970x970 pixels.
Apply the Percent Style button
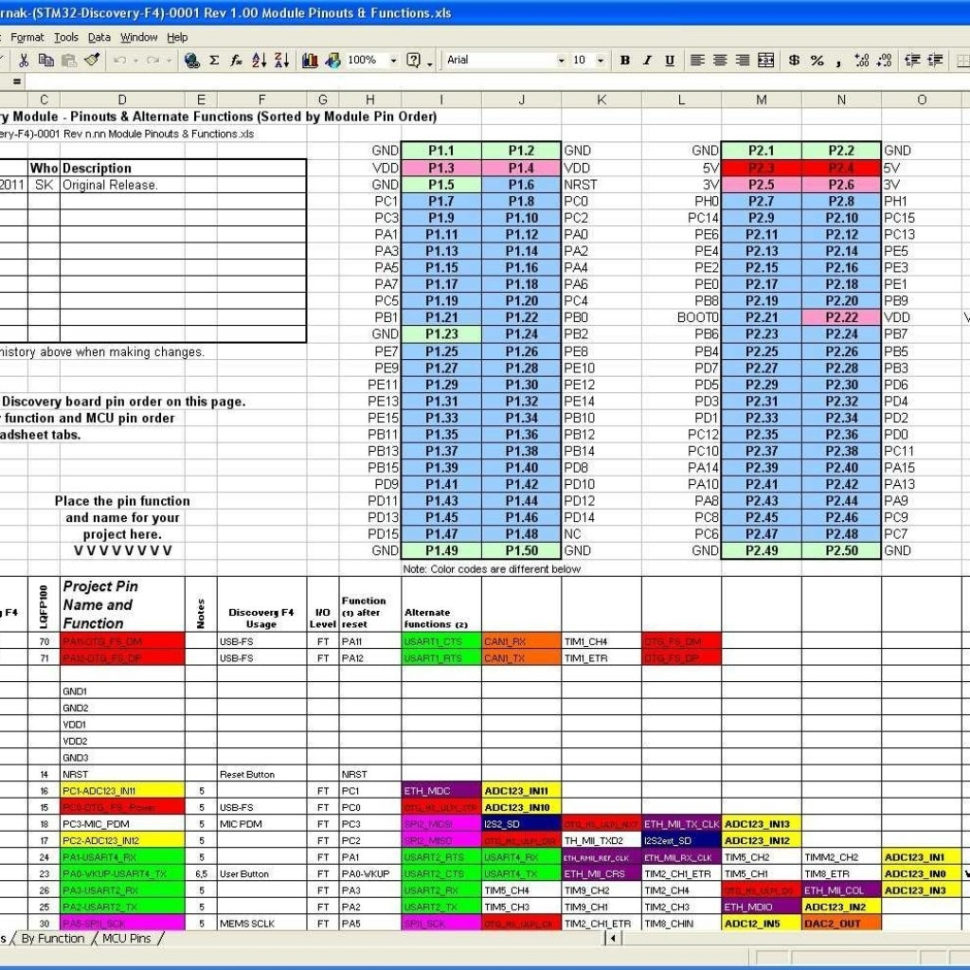pyautogui.click(x=817, y=60)
